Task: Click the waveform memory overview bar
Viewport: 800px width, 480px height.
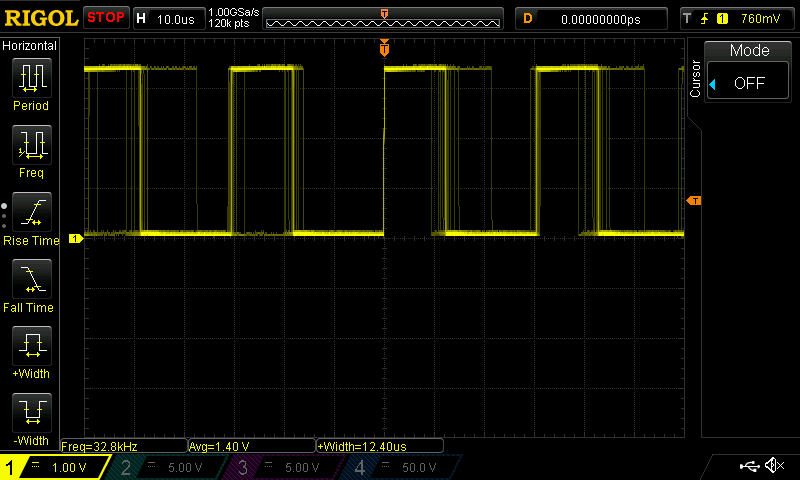Action: [383, 19]
